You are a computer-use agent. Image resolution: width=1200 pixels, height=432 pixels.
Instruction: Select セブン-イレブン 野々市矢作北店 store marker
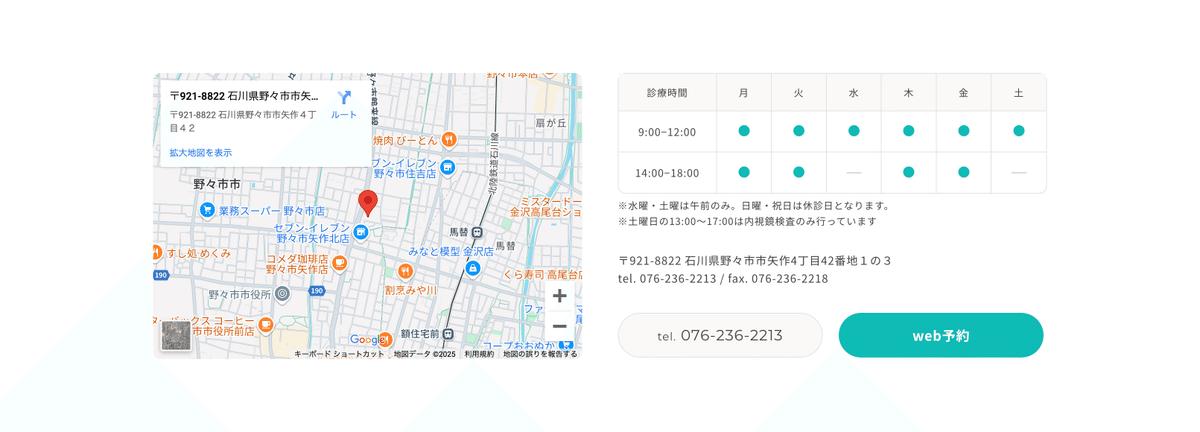click(x=361, y=232)
